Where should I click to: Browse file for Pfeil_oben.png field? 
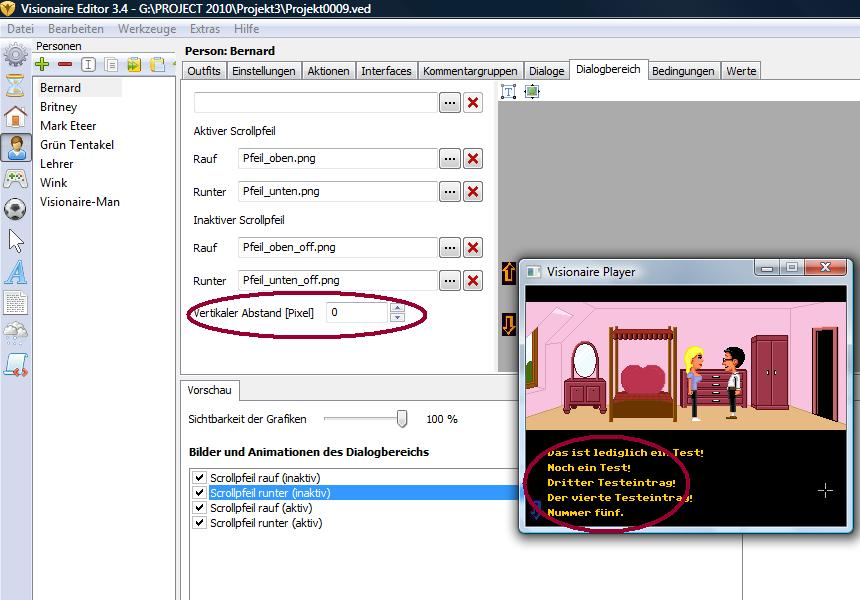click(x=450, y=159)
